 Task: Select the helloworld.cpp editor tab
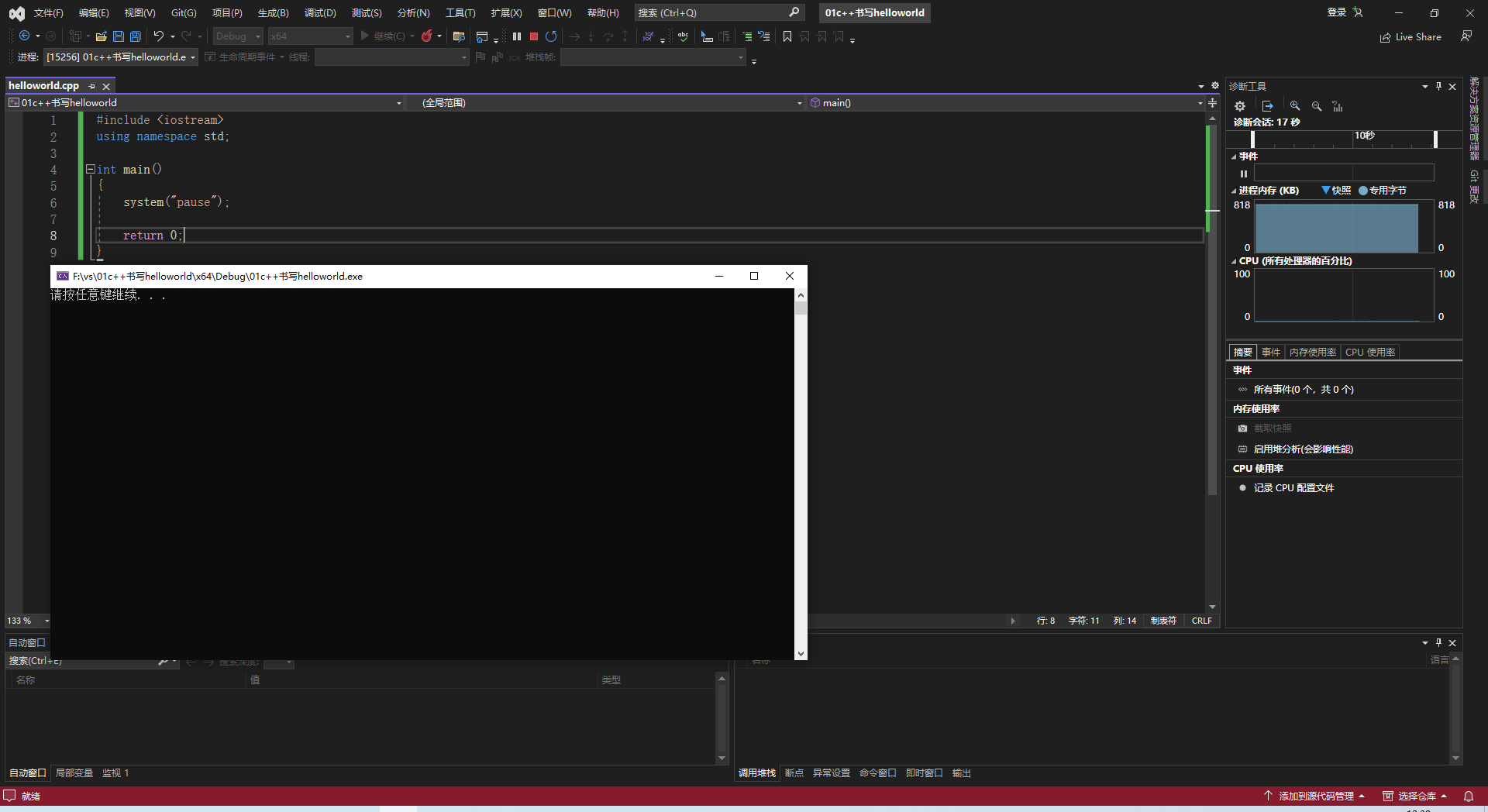click(44, 86)
